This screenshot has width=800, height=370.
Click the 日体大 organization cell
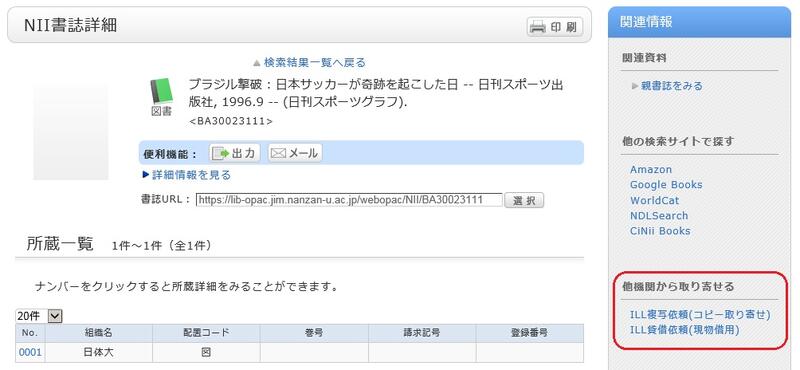tap(98, 352)
